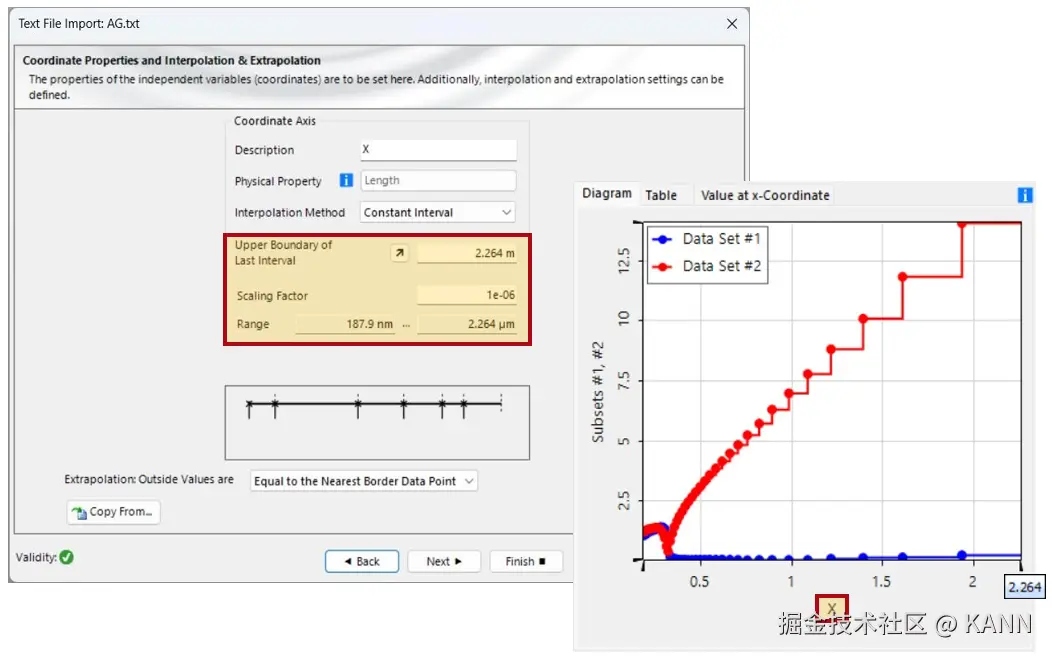The width and height of the screenshot is (1052, 657).
Task: Click the Physical Property info icon
Action: (346, 181)
